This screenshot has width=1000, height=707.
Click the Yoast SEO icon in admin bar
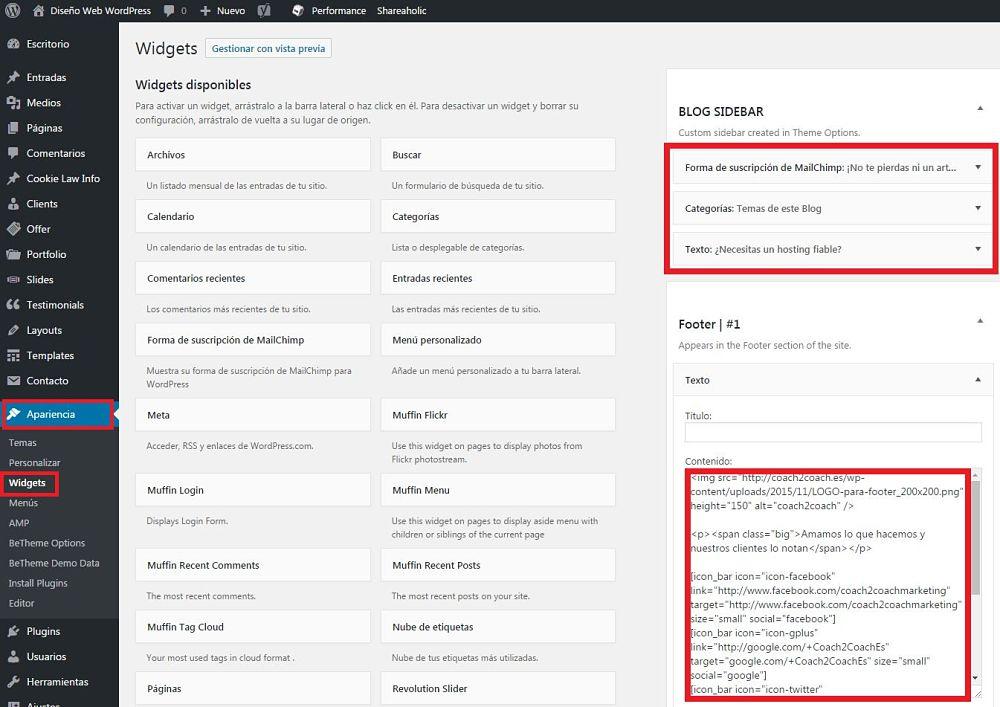263,11
